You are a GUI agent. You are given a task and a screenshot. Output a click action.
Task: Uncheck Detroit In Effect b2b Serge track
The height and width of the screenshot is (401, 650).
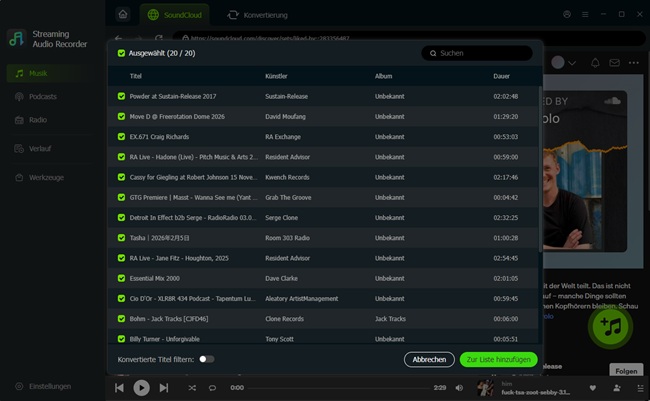coord(121,217)
